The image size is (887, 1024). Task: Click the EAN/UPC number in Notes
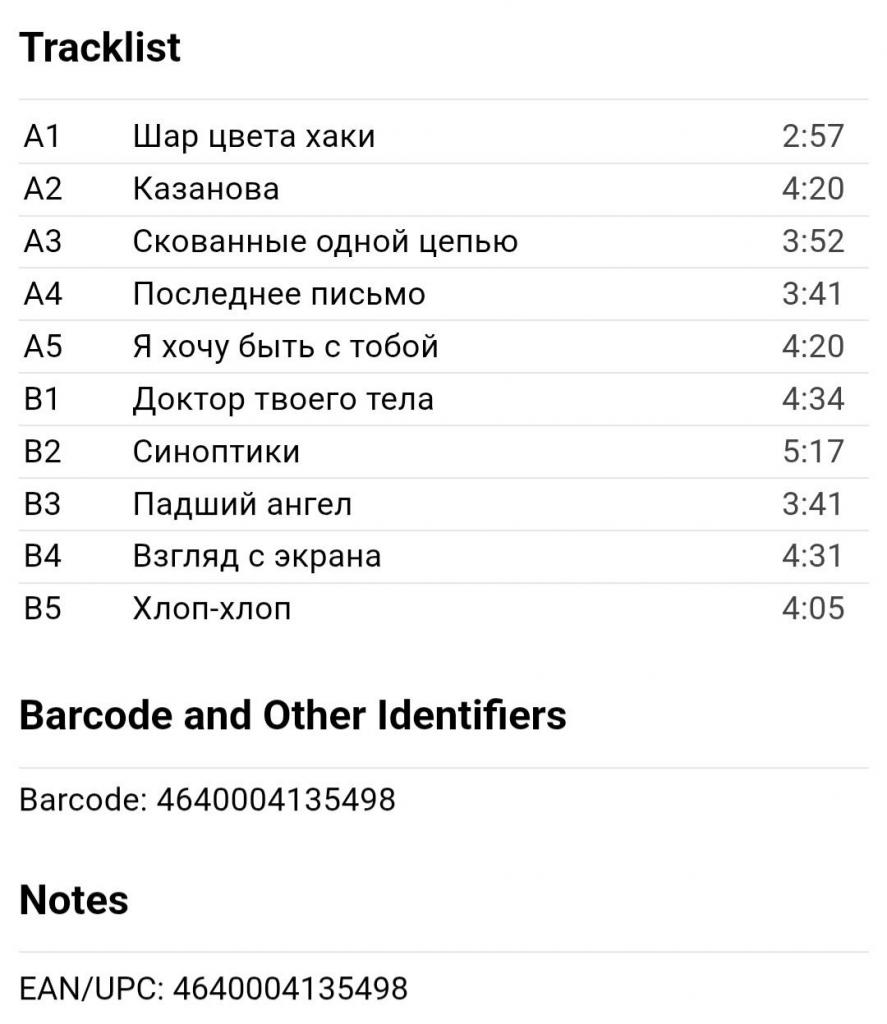coord(290,988)
